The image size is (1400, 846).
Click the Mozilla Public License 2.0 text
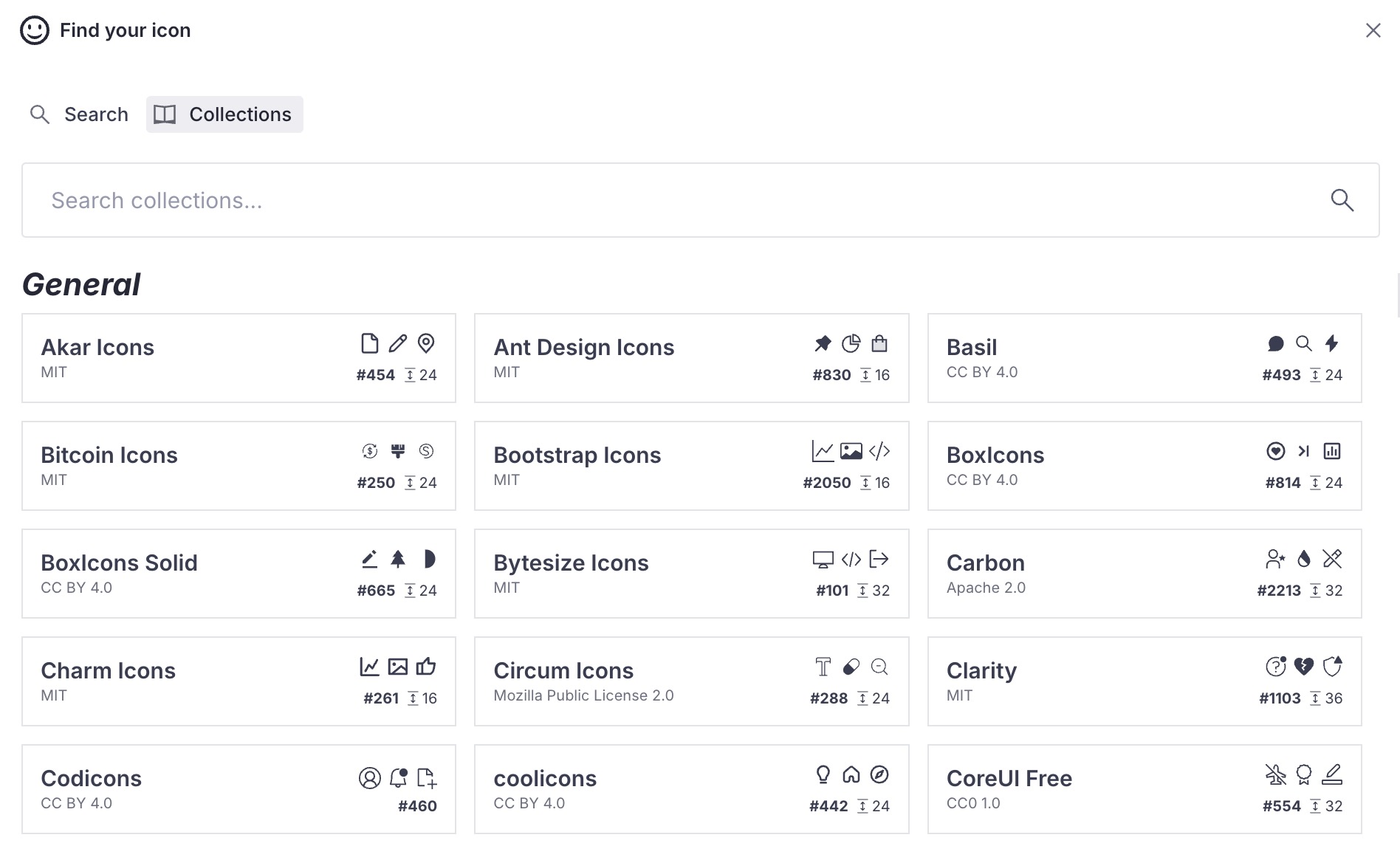[x=583, y=695]
